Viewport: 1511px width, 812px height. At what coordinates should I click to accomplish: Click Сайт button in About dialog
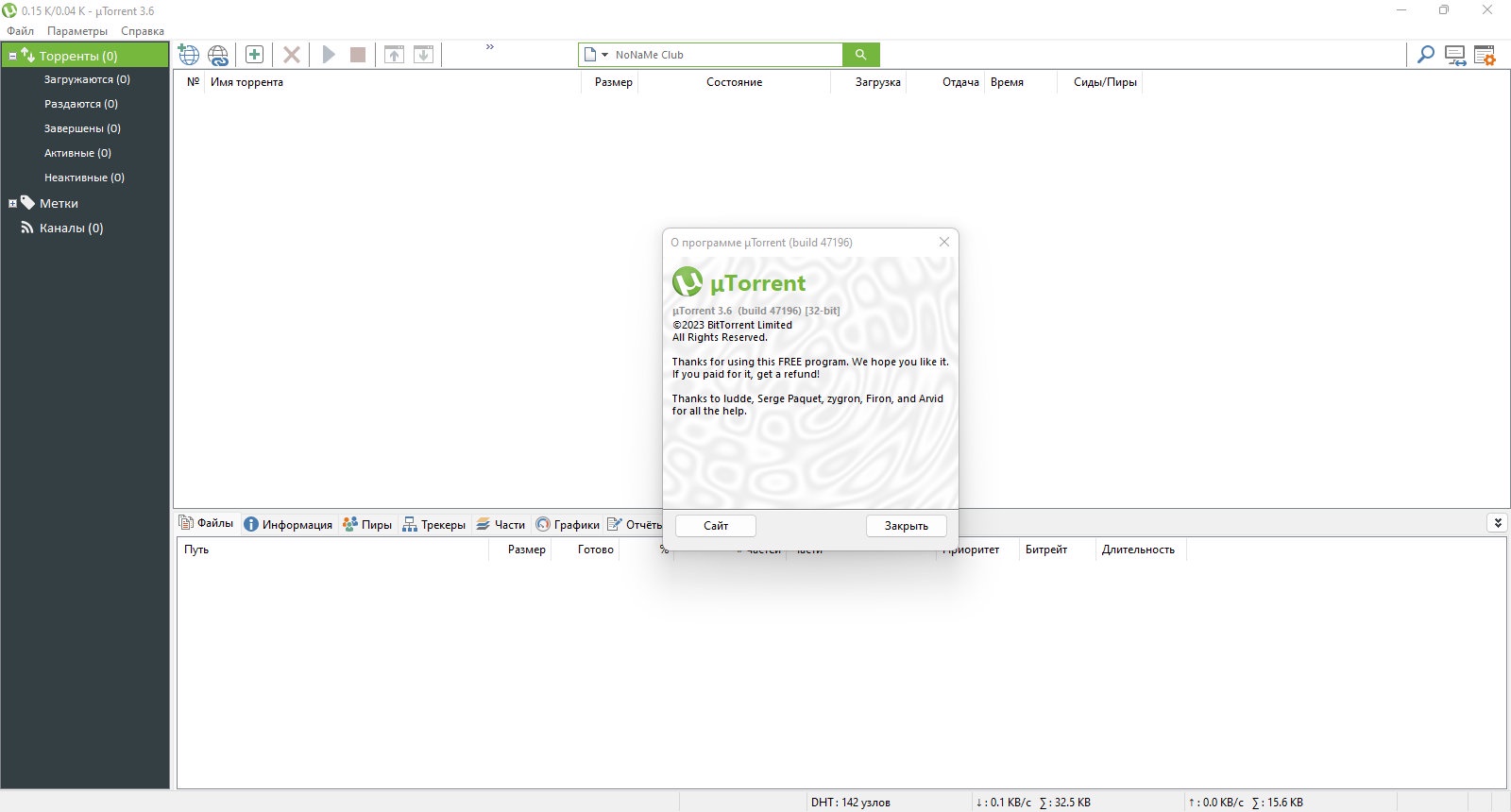pyautogui.click(x=716, y=526)
